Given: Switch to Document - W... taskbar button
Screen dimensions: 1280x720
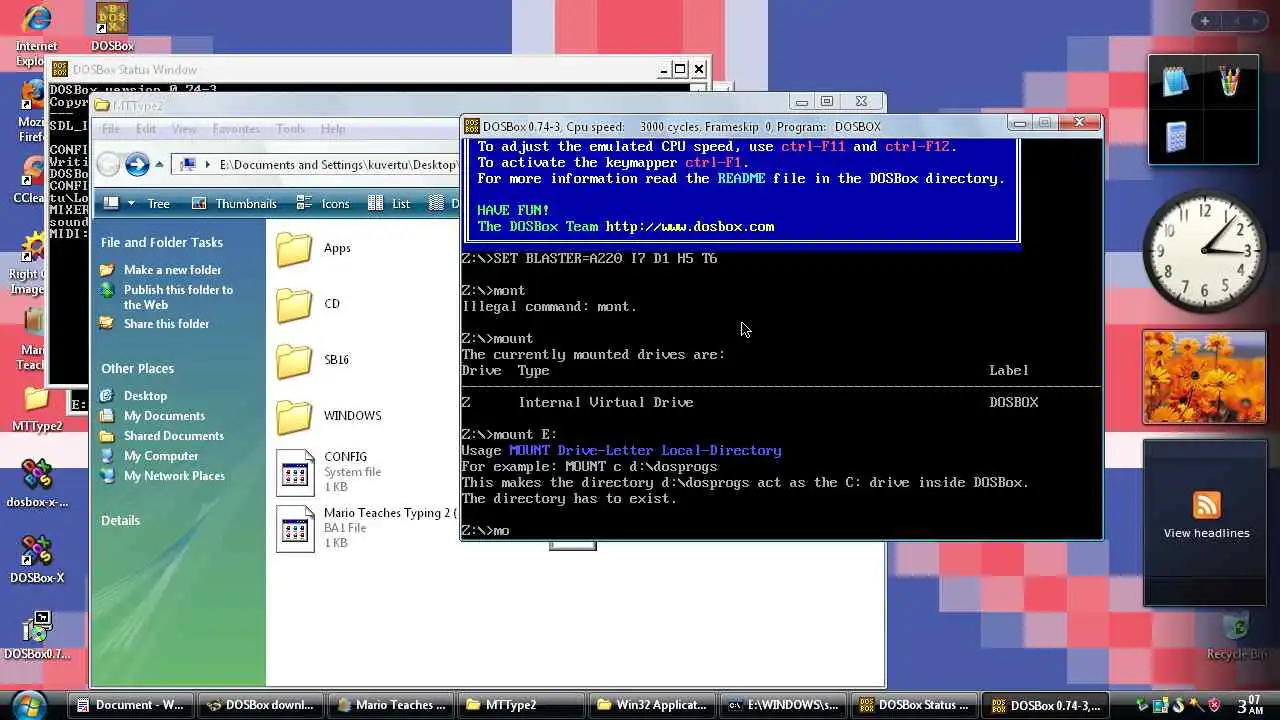Looking at the screenshot, I should pos(130,705).
